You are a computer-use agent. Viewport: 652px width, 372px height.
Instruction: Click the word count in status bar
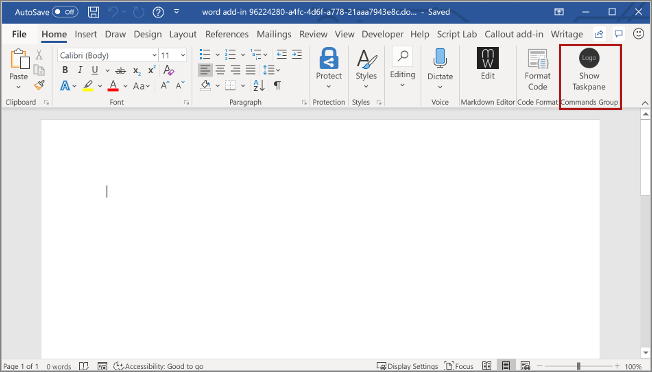59,367
